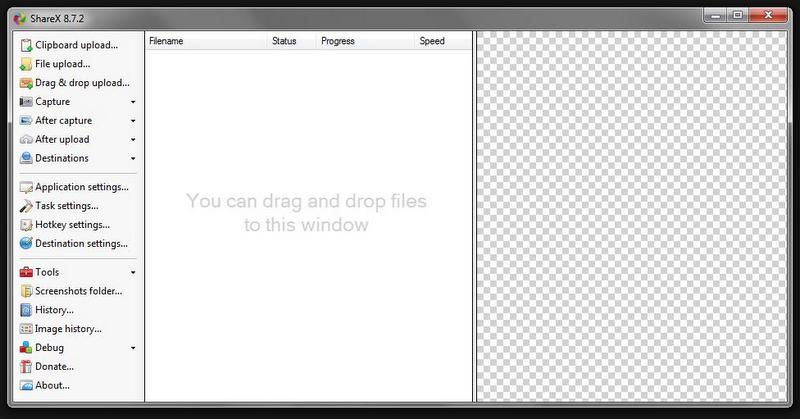Click the Image history icon
Screen dimensions: 800x419
click(x=26, y=329)
